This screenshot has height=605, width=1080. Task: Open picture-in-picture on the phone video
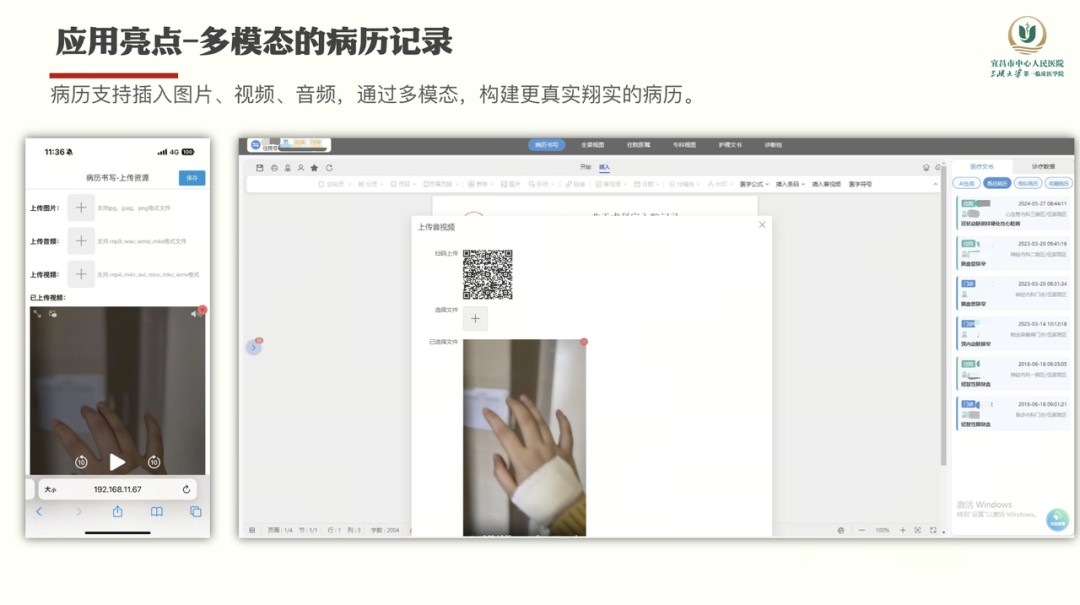[52, 314]
